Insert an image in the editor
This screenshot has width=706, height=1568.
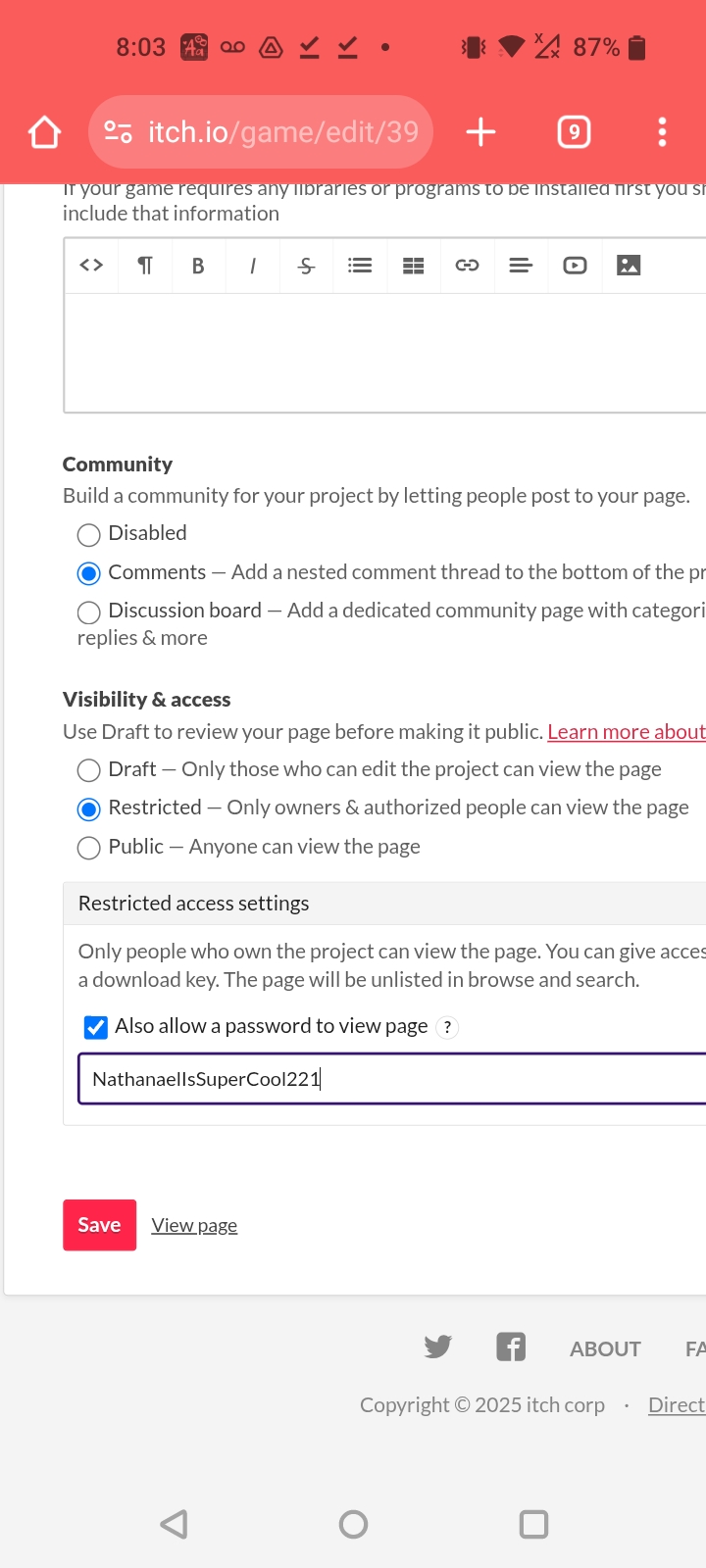tap(629, 266)
